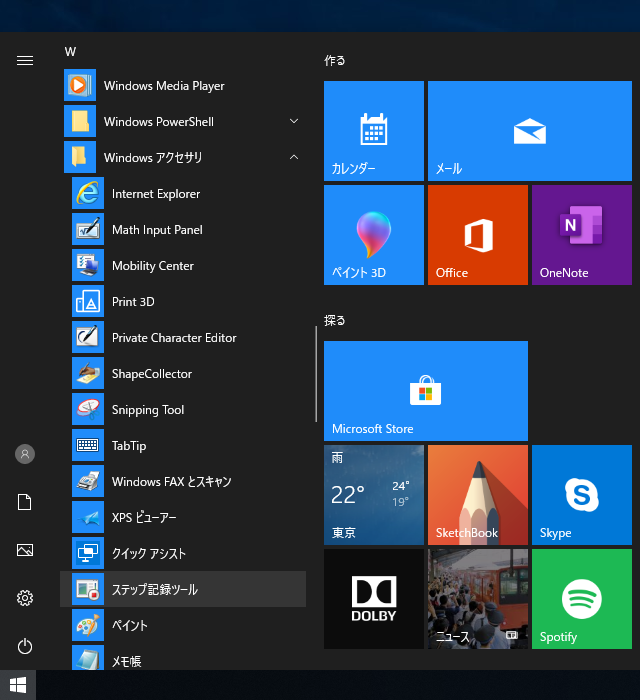
Task: Open the SketchBook tile
Action: 478,495
